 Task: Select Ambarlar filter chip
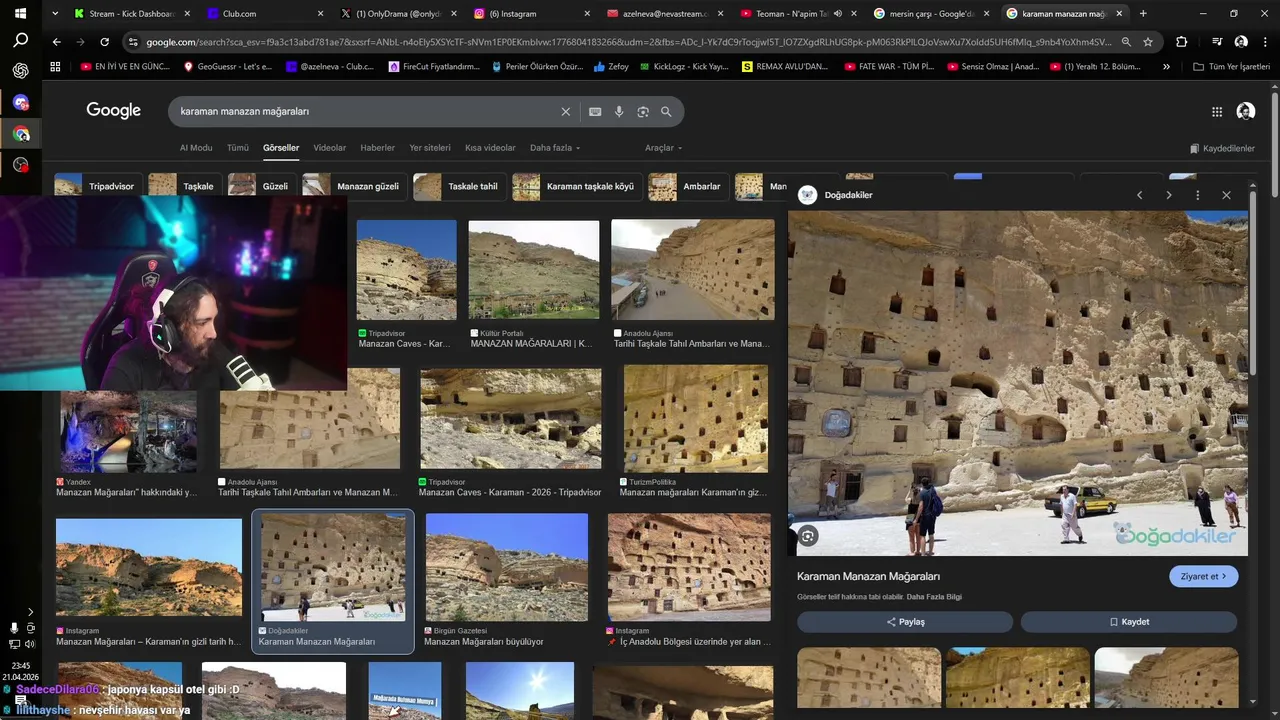tap(688, 186)
